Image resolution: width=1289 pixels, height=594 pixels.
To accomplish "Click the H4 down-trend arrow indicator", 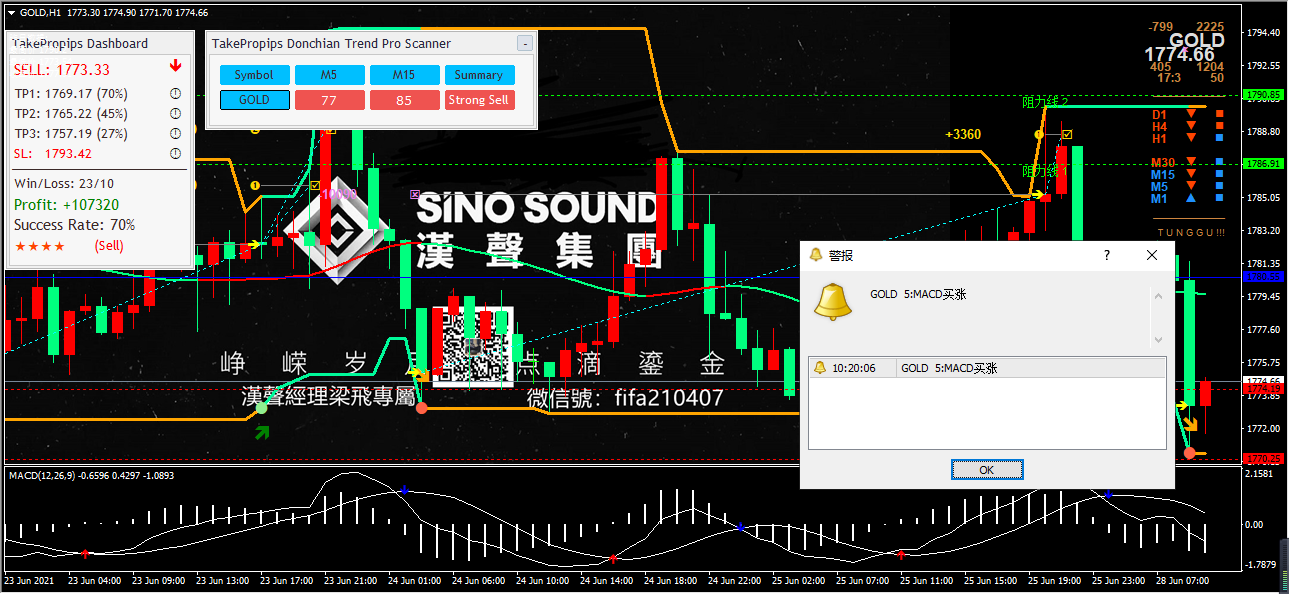I will click(1191, 127).
